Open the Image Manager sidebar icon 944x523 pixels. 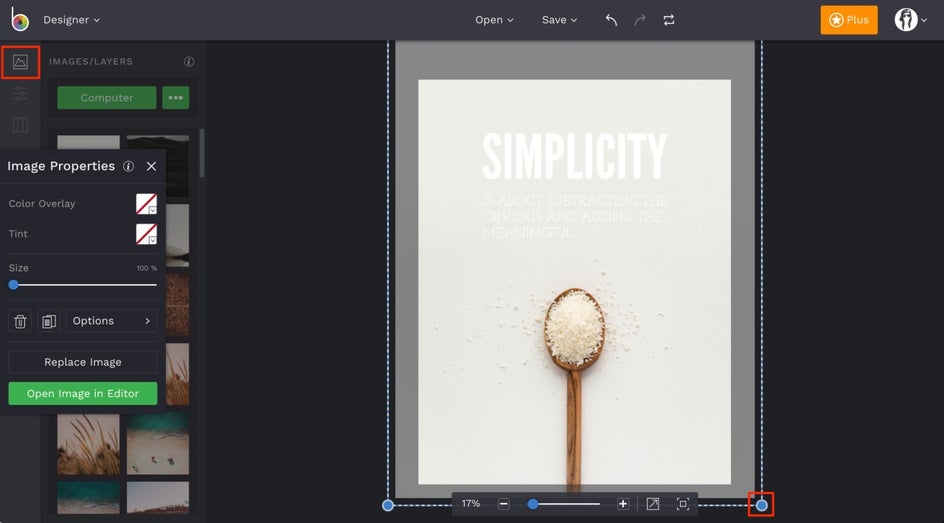click(20, 62)
